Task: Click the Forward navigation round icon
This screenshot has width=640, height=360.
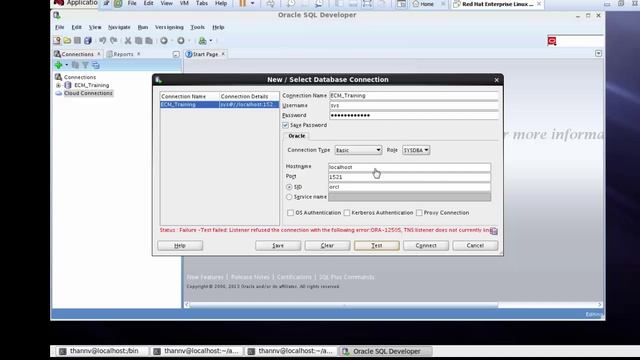Action: [181, 40]
